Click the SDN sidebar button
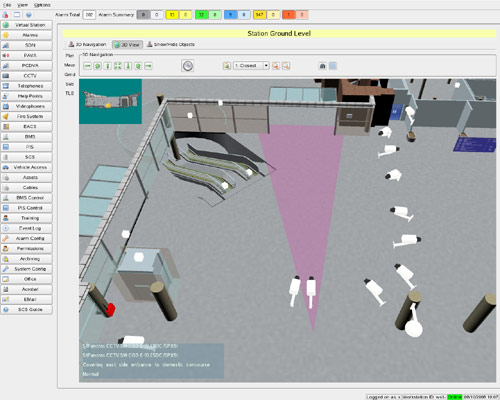The width and height of the screenshot is (500, 400). point(27,45)
